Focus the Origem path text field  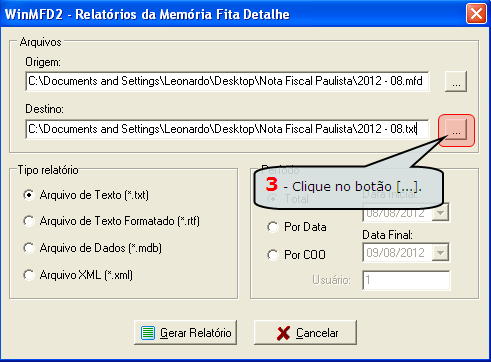227,81
